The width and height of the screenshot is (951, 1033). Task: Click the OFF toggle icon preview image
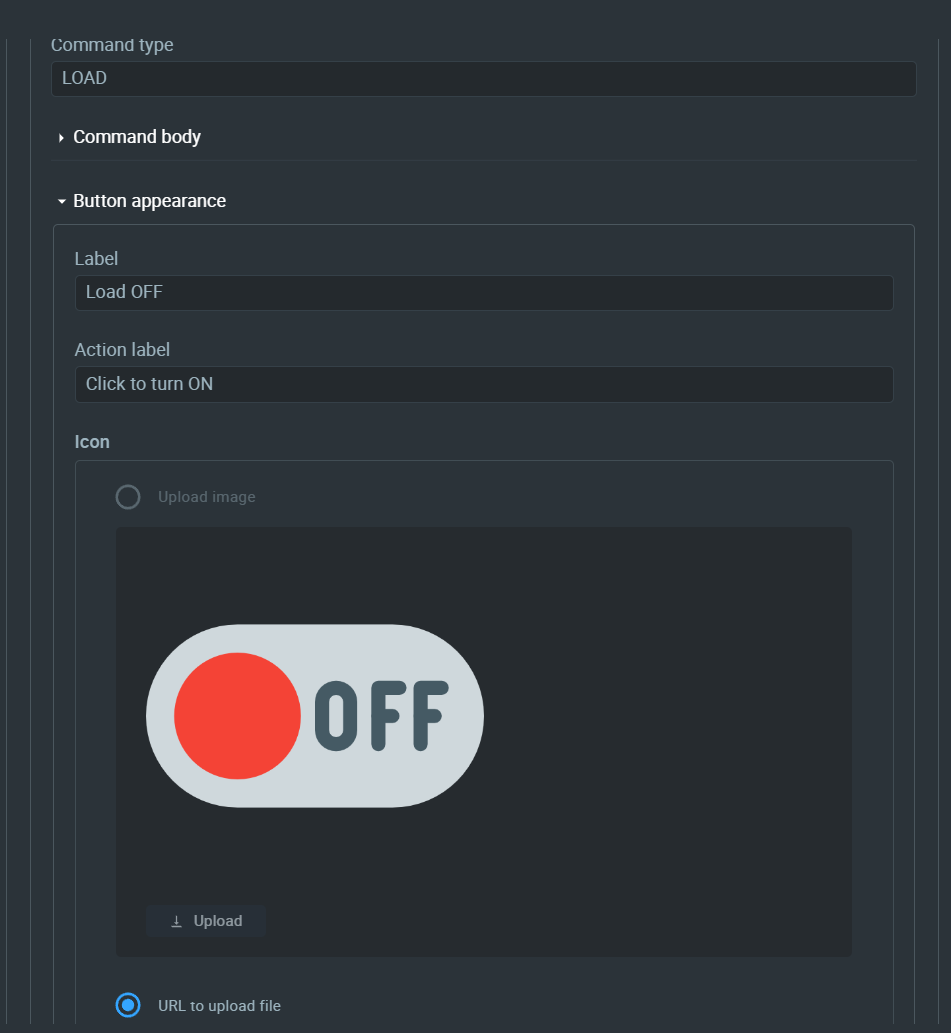[315, 715]
